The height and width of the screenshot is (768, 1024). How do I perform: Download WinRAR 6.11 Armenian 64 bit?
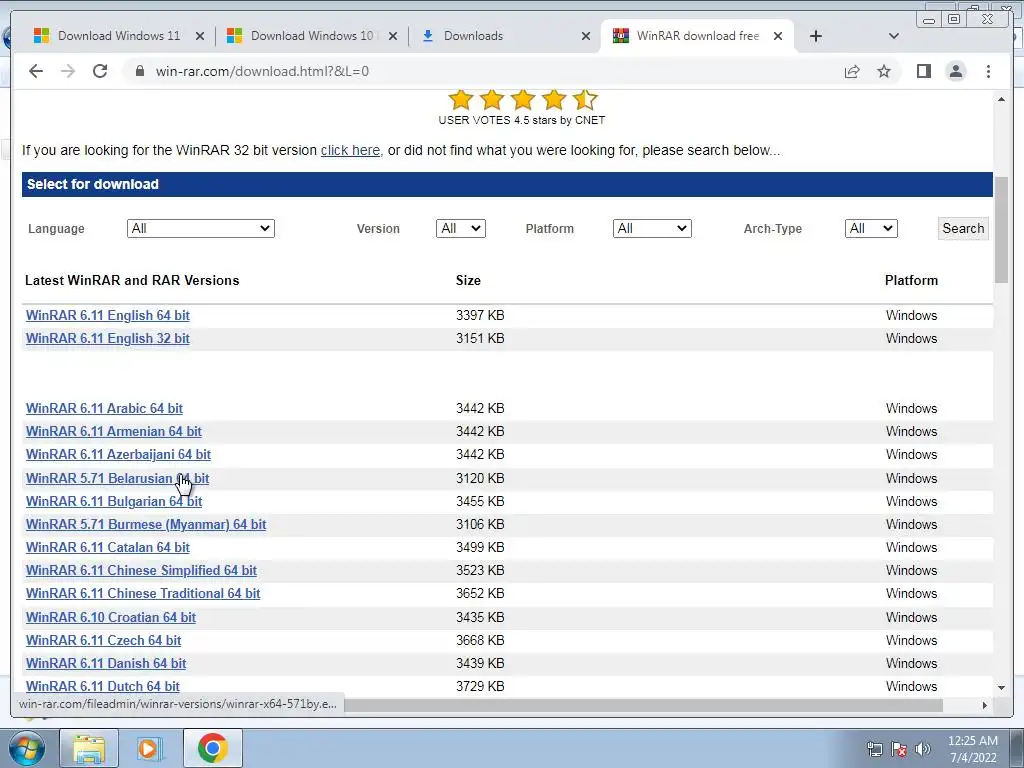point(114,431)
